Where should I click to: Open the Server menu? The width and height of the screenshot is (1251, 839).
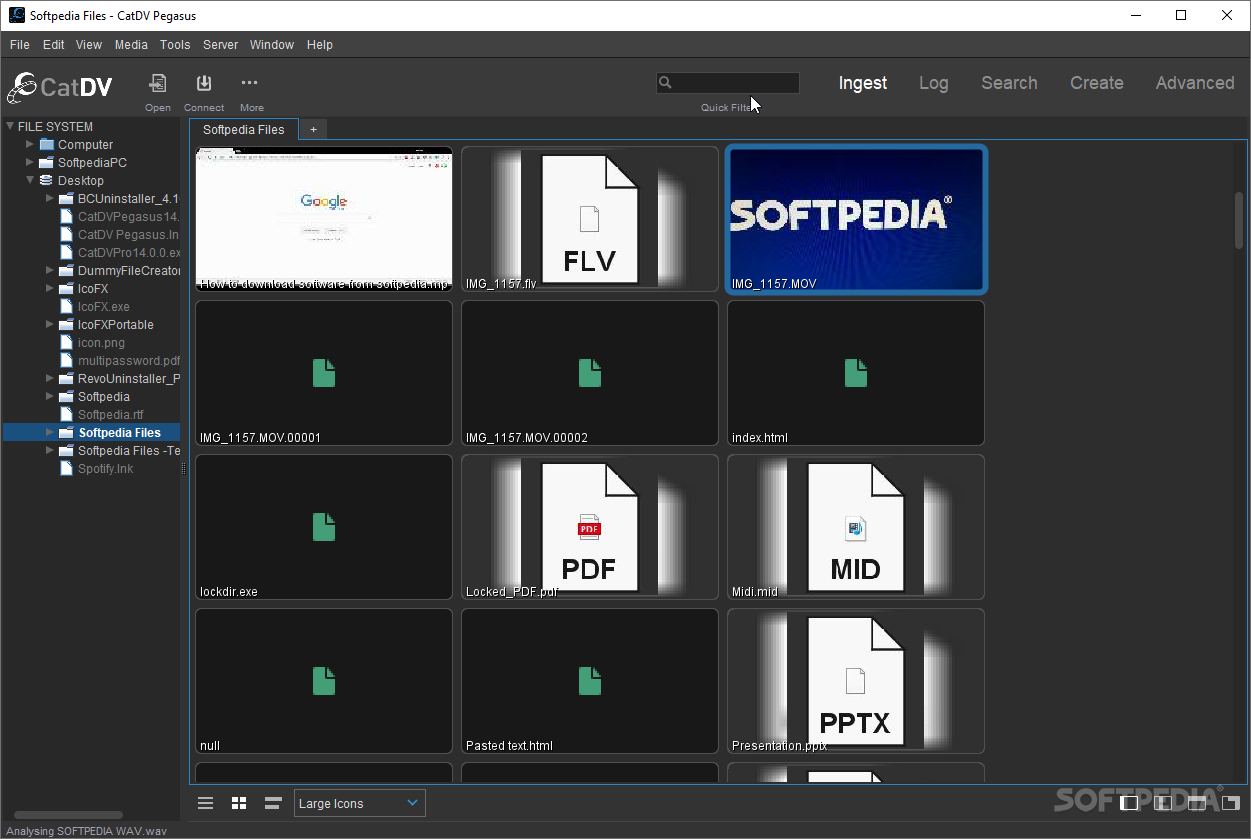click(x=220, y=45)
